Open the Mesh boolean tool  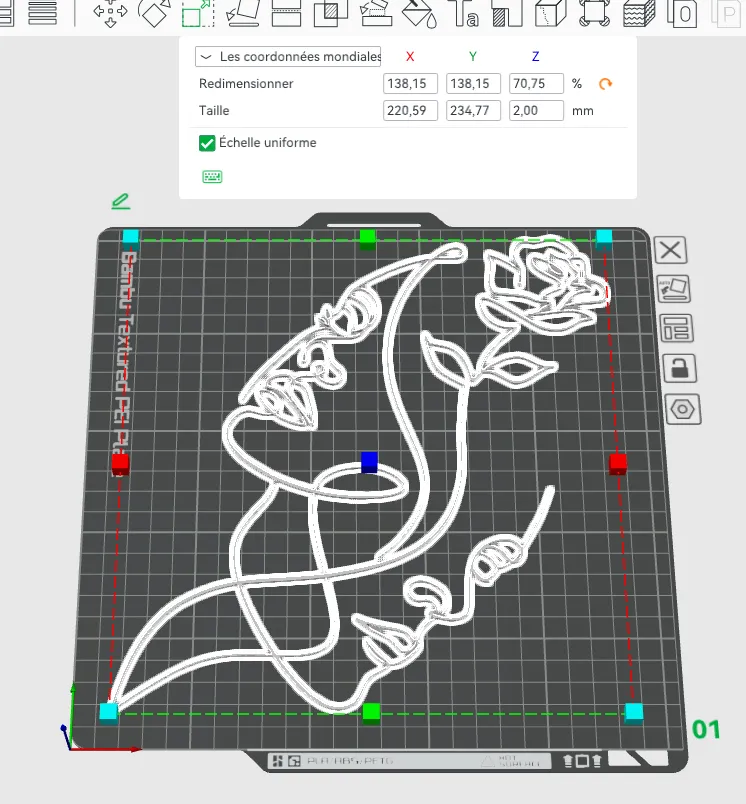pos(331,12)
